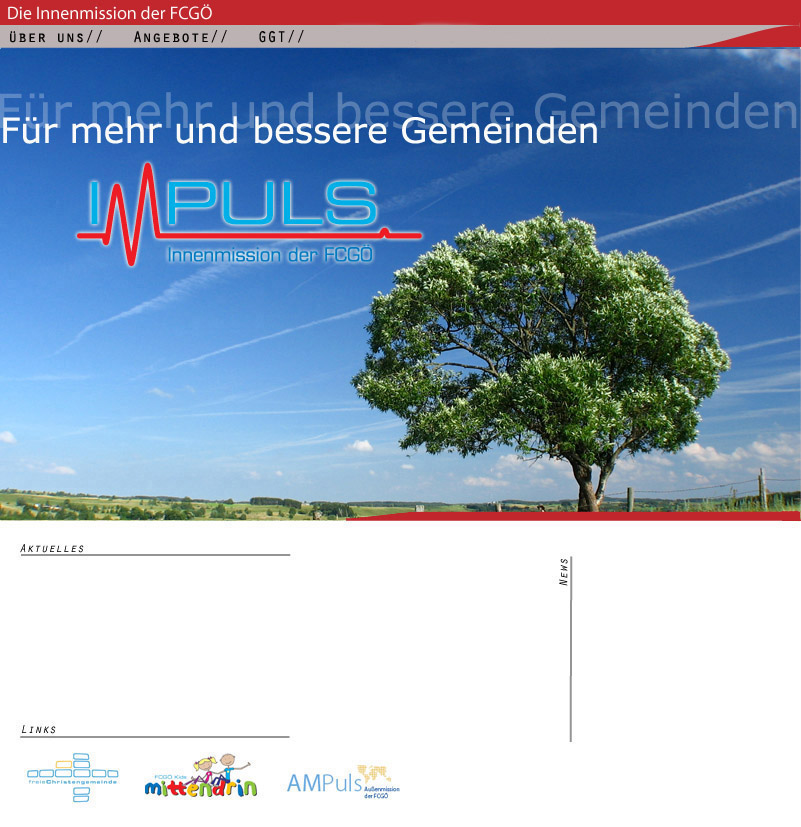Viewport: 801px width, 827px height.
Task: Open the FCGÖ Kids mittendrin logo link
Action: [200, 777]
